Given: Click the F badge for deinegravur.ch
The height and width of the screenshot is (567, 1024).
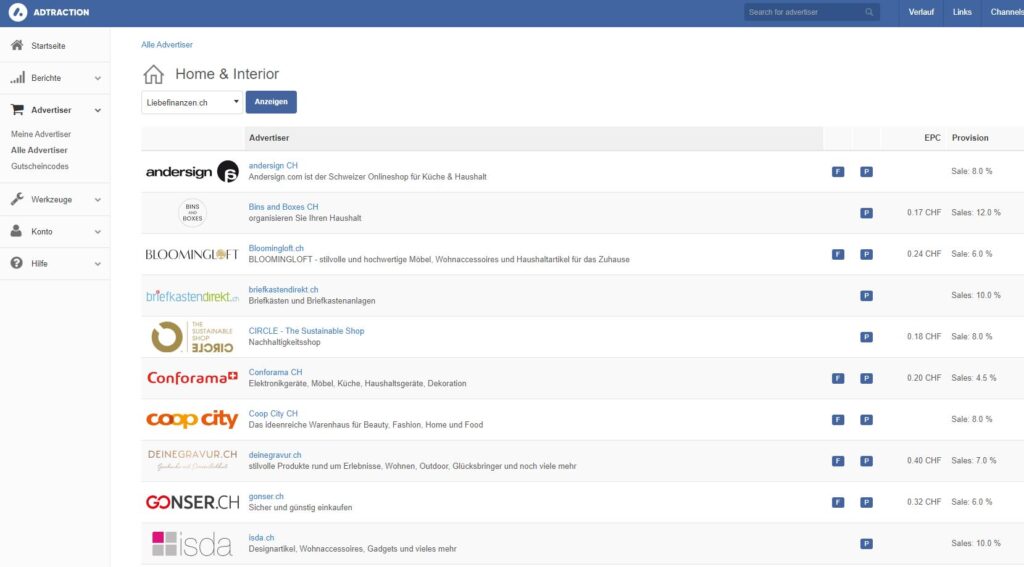Looking at the screenshot, I should pos(838,461).
